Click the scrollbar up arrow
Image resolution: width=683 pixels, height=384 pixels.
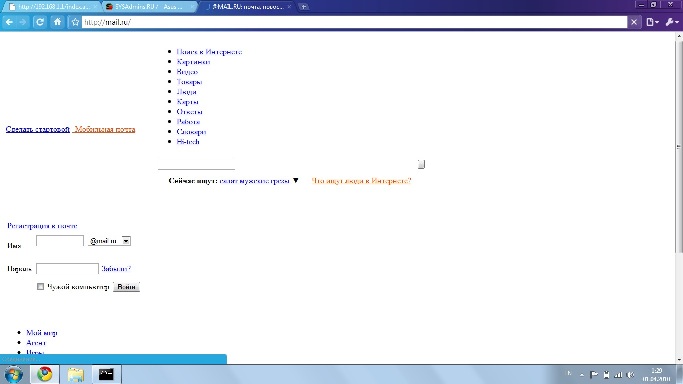pyautogui.click(x=679, y=37)
